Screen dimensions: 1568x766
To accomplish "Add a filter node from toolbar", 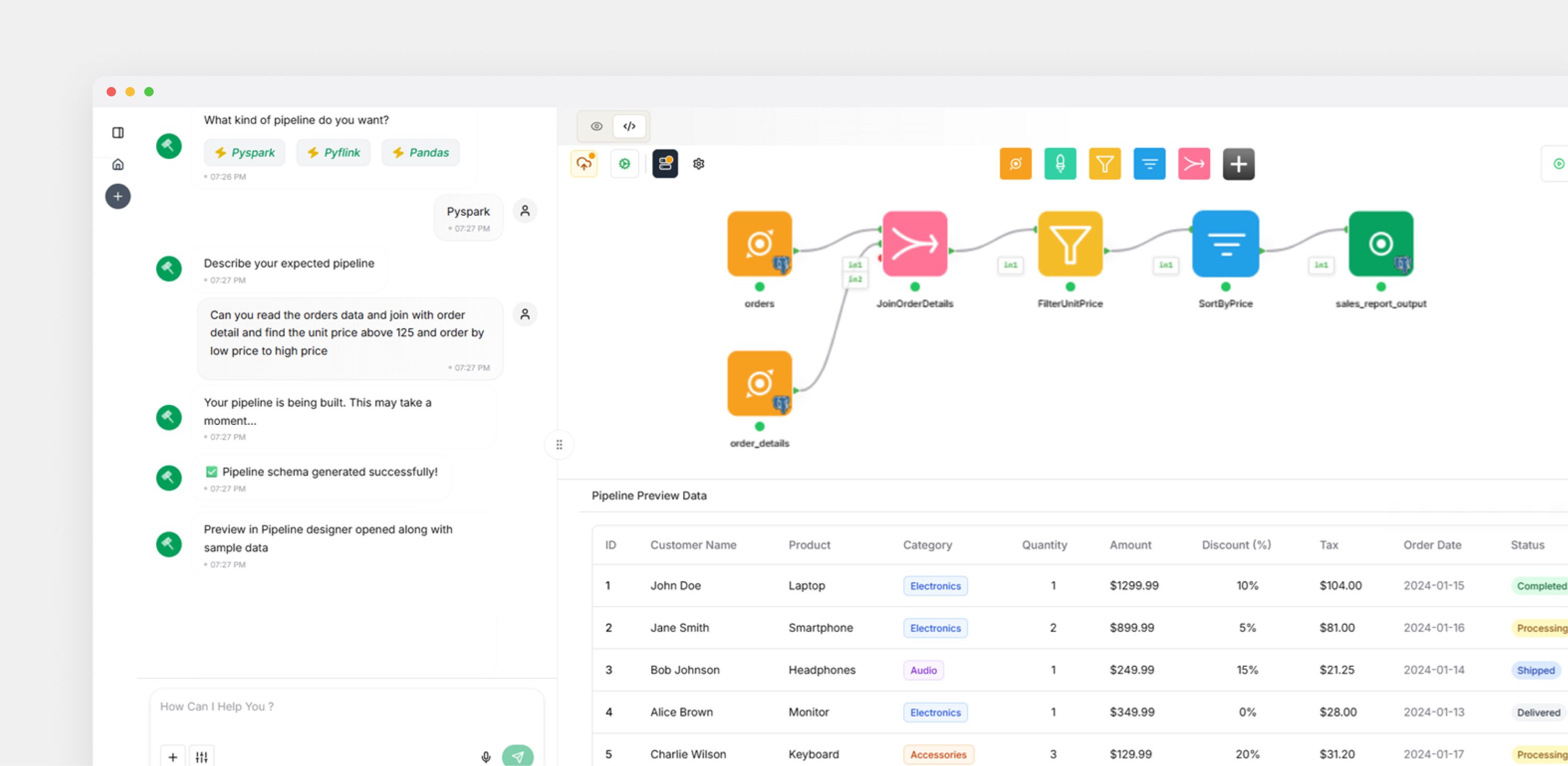I will [1104, 164].
